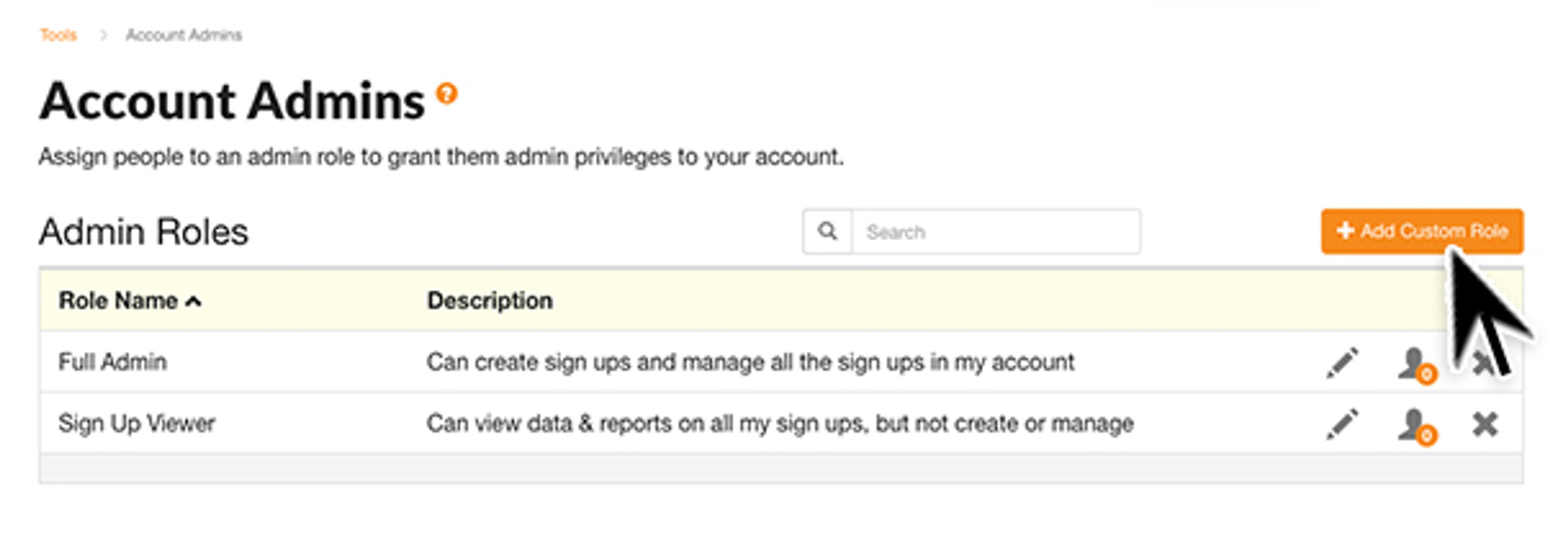The height and width of the screenshot is (535, 1568).
Task: Click the Sign Up Viewer description text
Action: pyautogui.click(x=780, y=423)
